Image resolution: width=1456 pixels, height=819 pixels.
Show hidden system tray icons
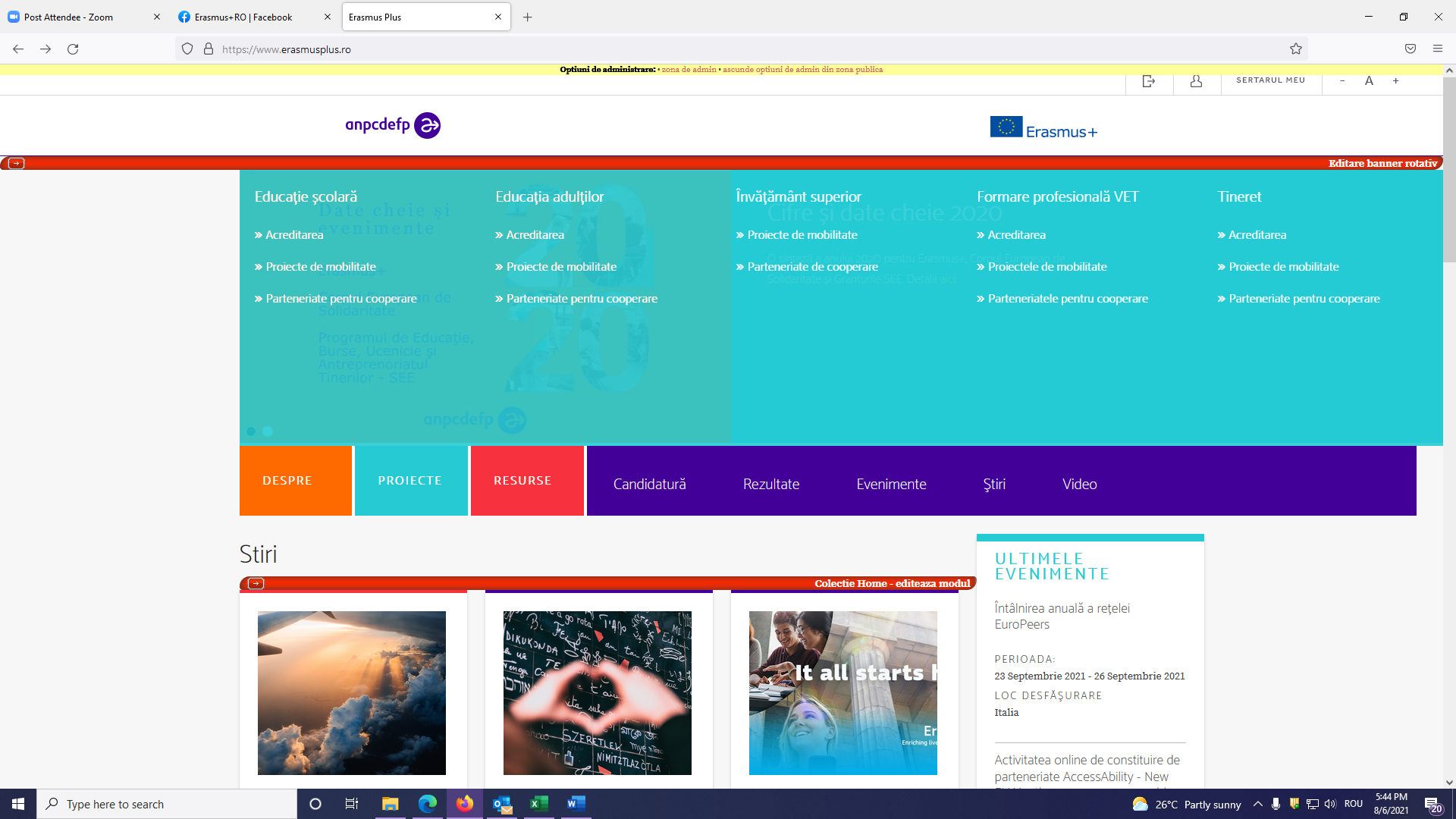click(x=1258, y=804)
